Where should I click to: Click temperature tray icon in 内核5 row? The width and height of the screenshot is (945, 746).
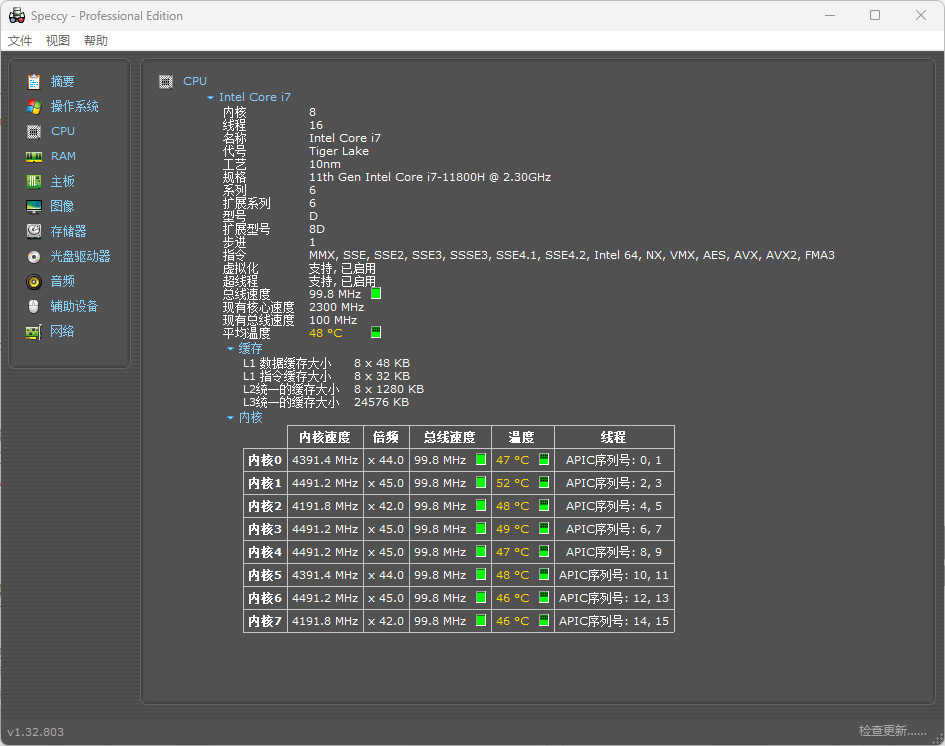pyautogui.click(x=544, y=574)
